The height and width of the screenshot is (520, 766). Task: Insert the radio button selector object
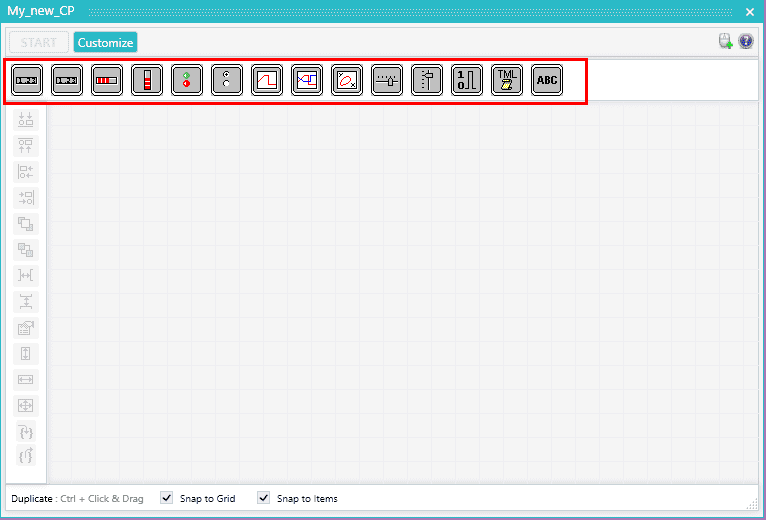(227, 80)
